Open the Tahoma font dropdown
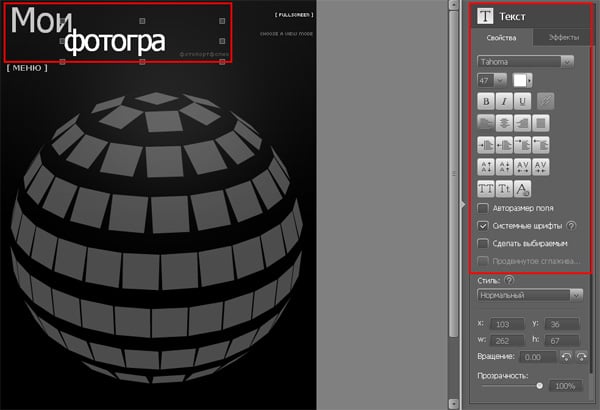 (525, 61)
